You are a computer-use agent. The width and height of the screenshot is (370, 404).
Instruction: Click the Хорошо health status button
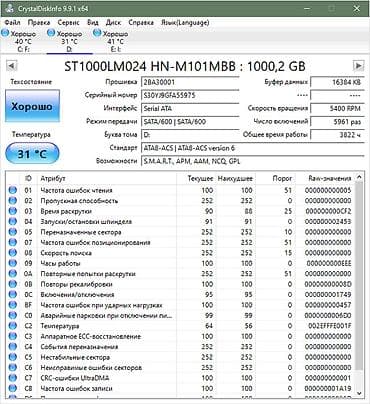32,106
